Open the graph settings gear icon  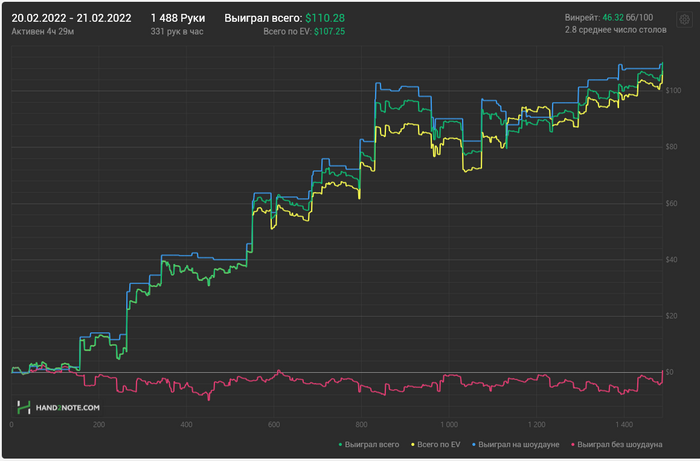[x=684, y=20]
